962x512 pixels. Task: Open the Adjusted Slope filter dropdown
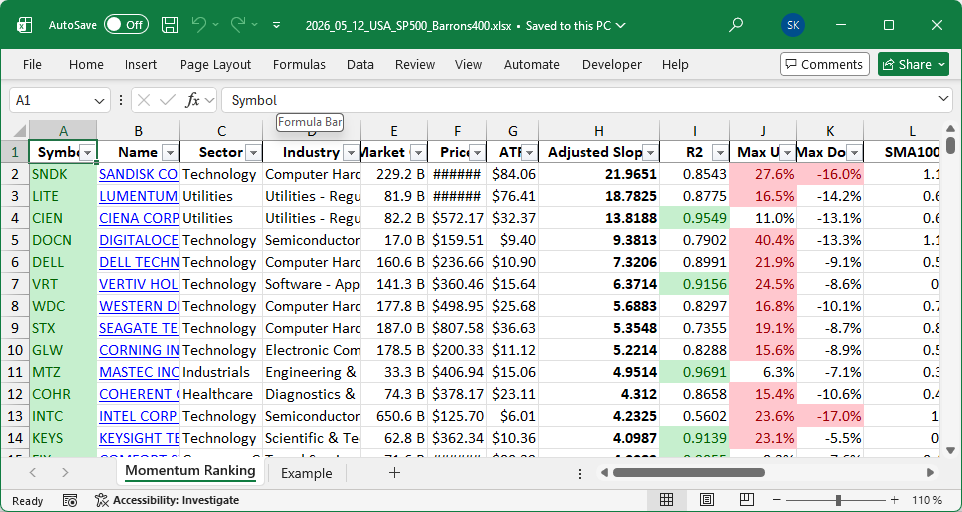click(650, 153)
